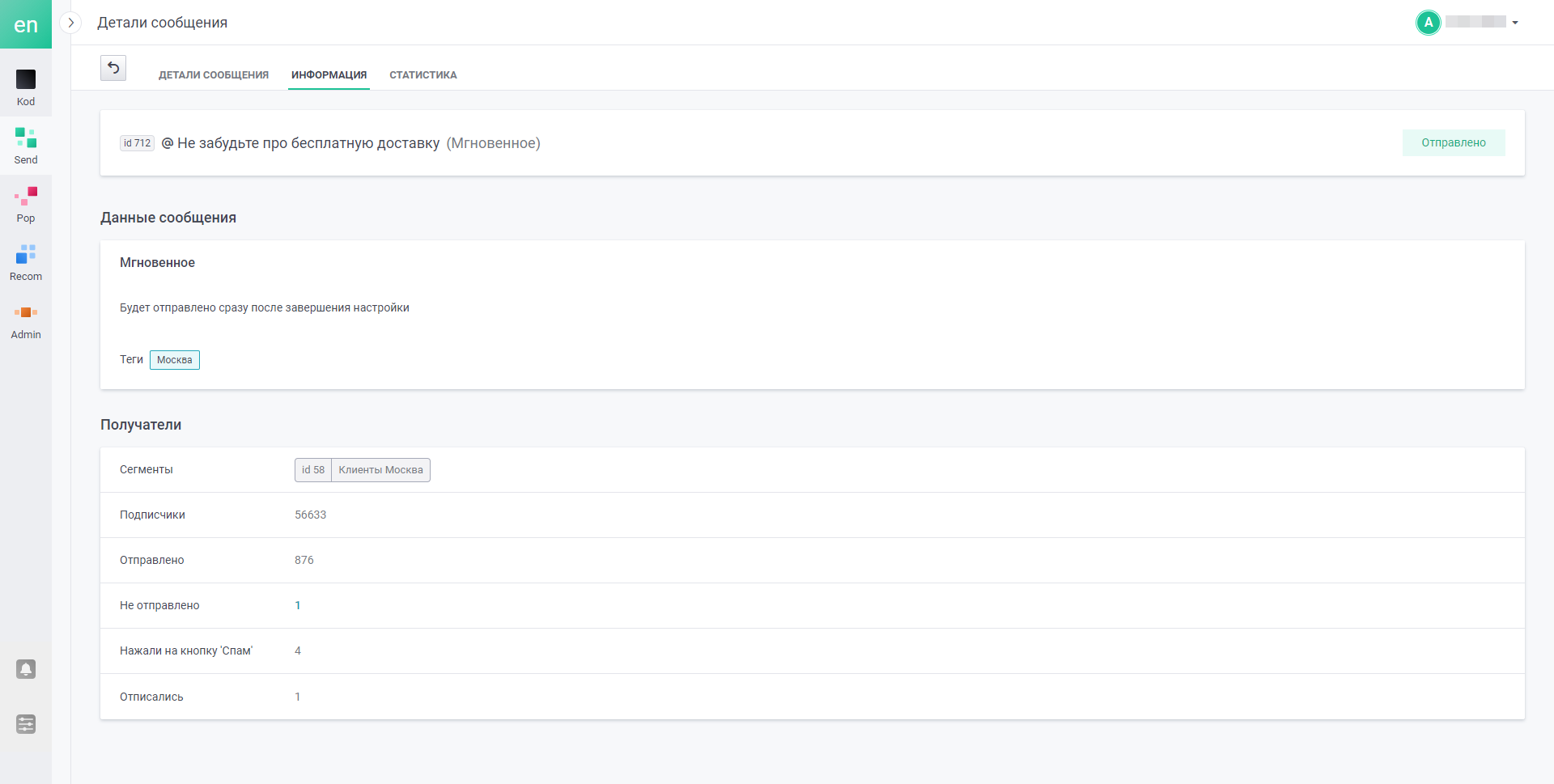
Task: Expand the sidebar with the chevron arrow
Action: [x=71, y=23]
